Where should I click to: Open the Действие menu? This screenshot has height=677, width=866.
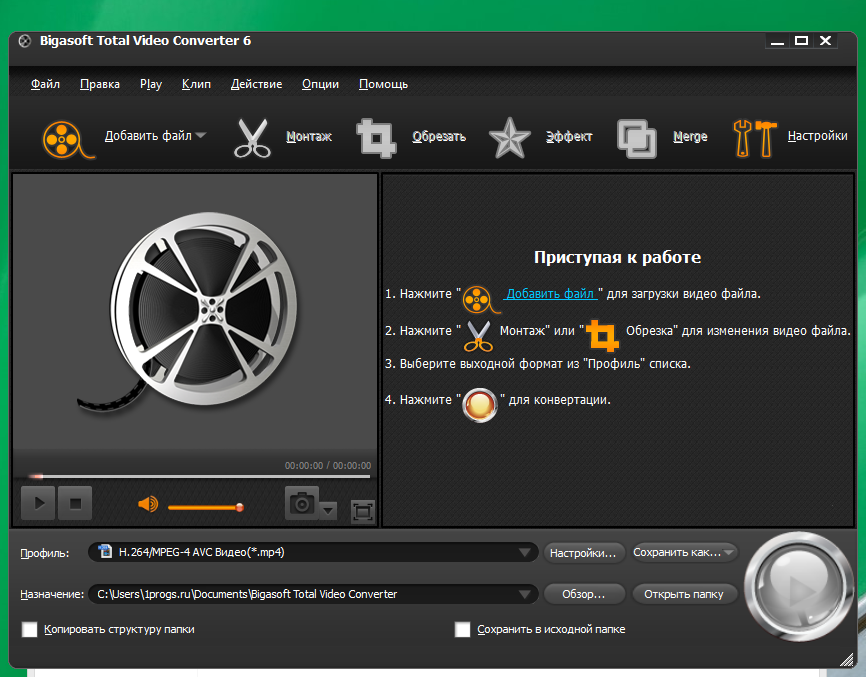point(256,84)
